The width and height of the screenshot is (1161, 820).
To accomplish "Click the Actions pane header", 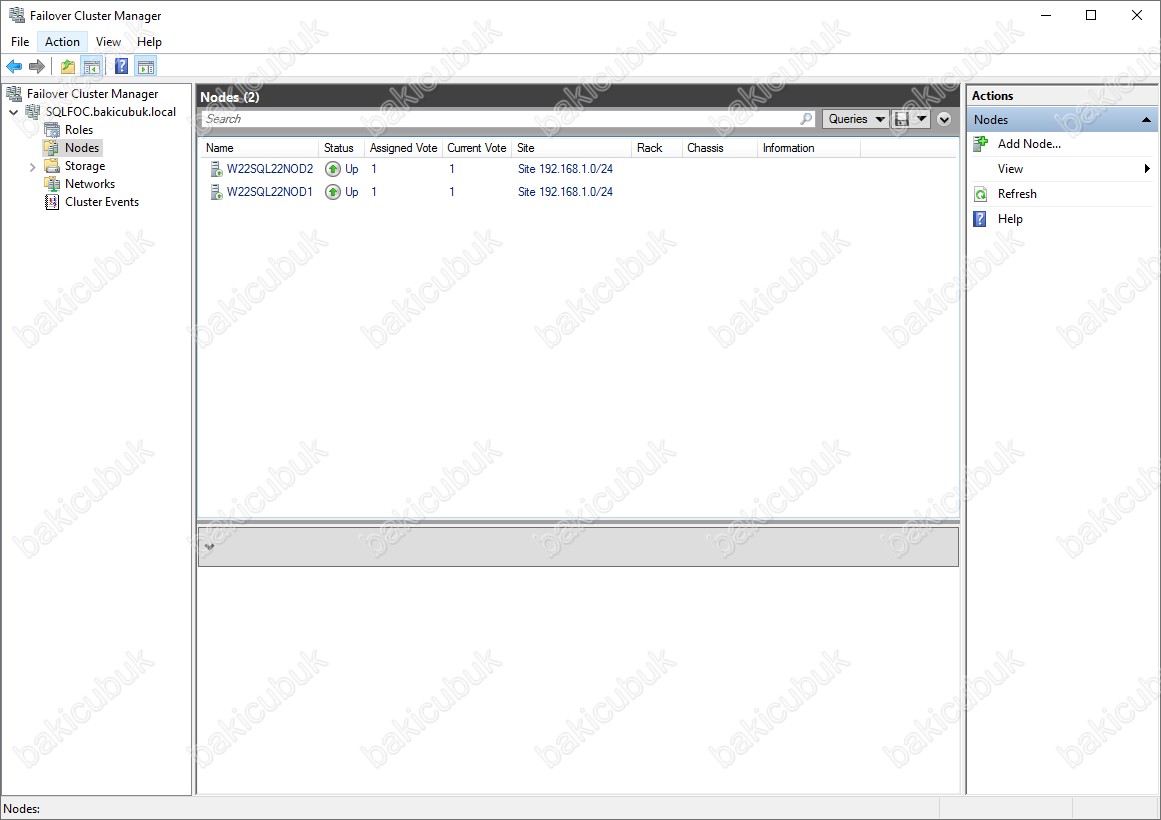I will (x=1063, y=96).
